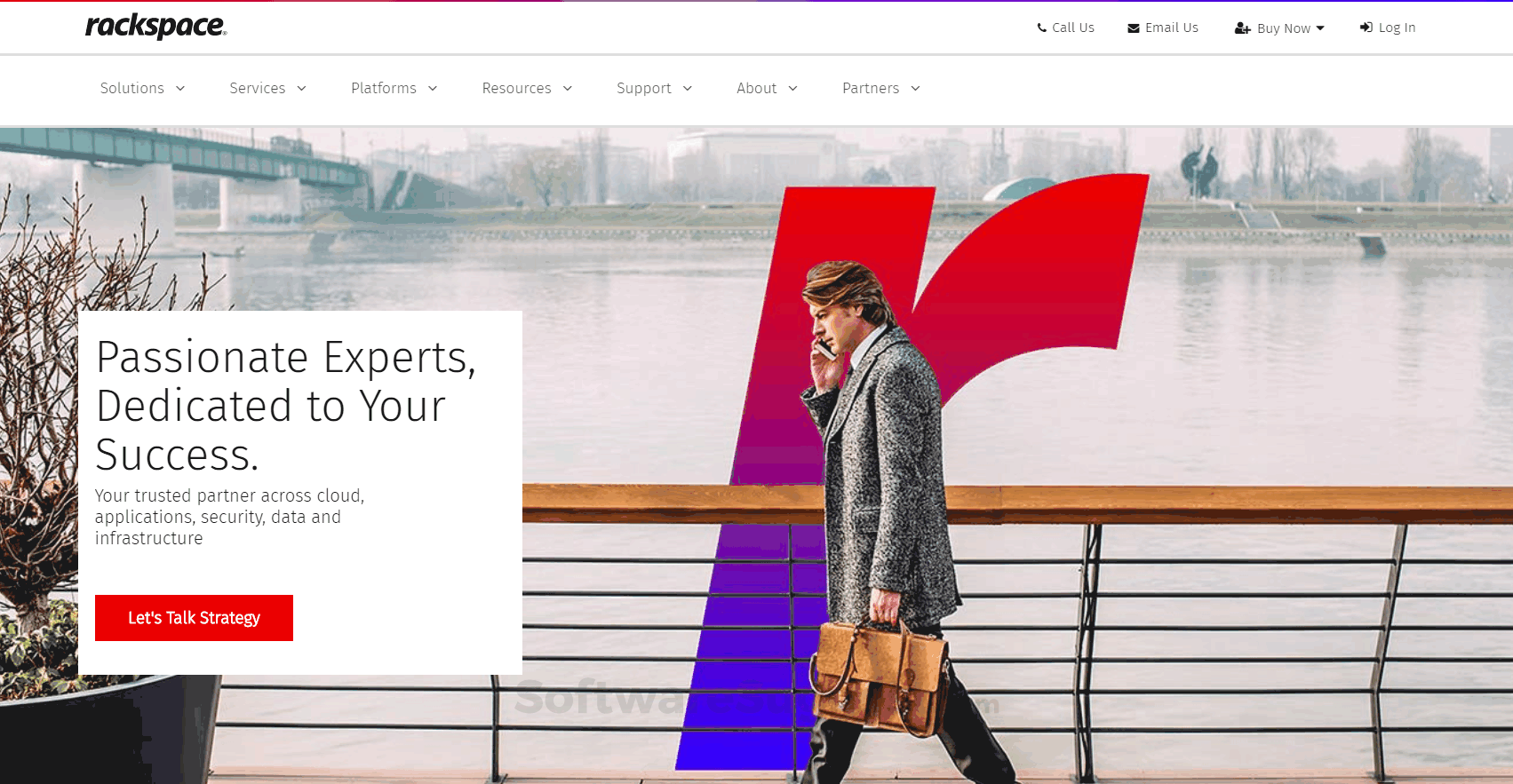The height and width of the screenshot is (784, 1513).
Task: Open the Email Us link
Action: 1172,28
